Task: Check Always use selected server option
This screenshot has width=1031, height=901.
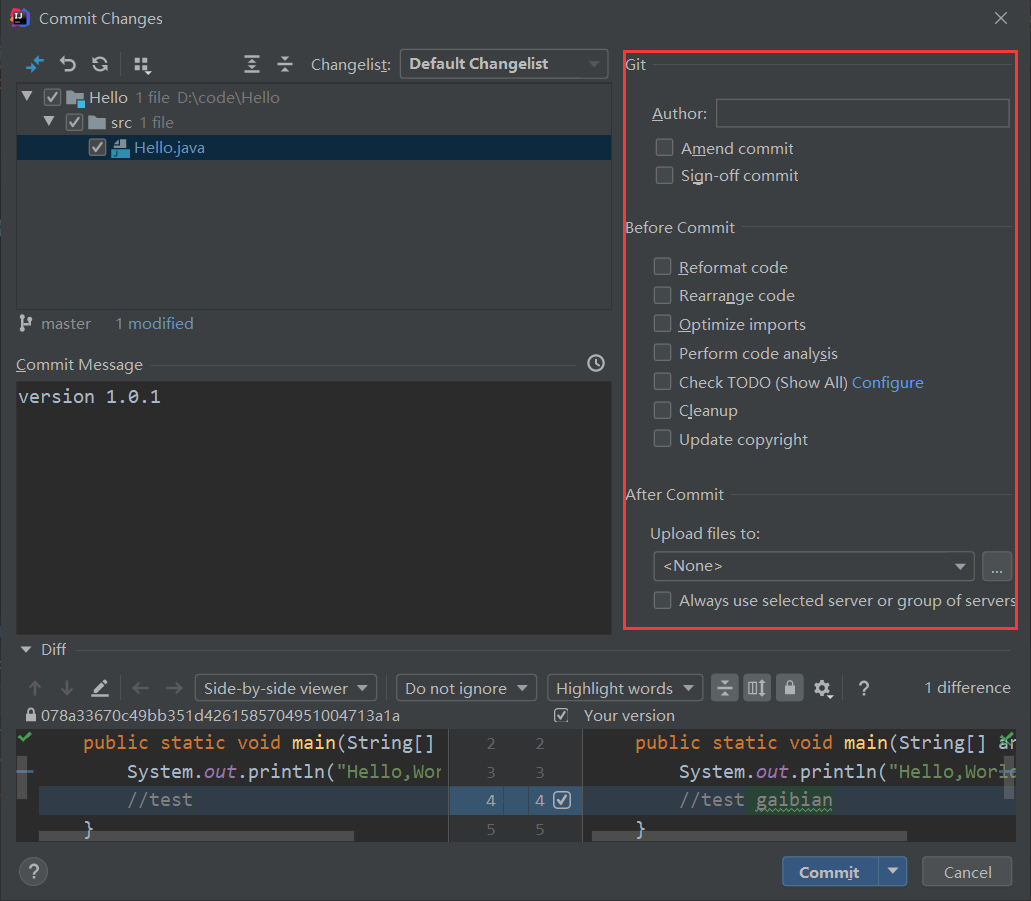Action: click(662, 600)
